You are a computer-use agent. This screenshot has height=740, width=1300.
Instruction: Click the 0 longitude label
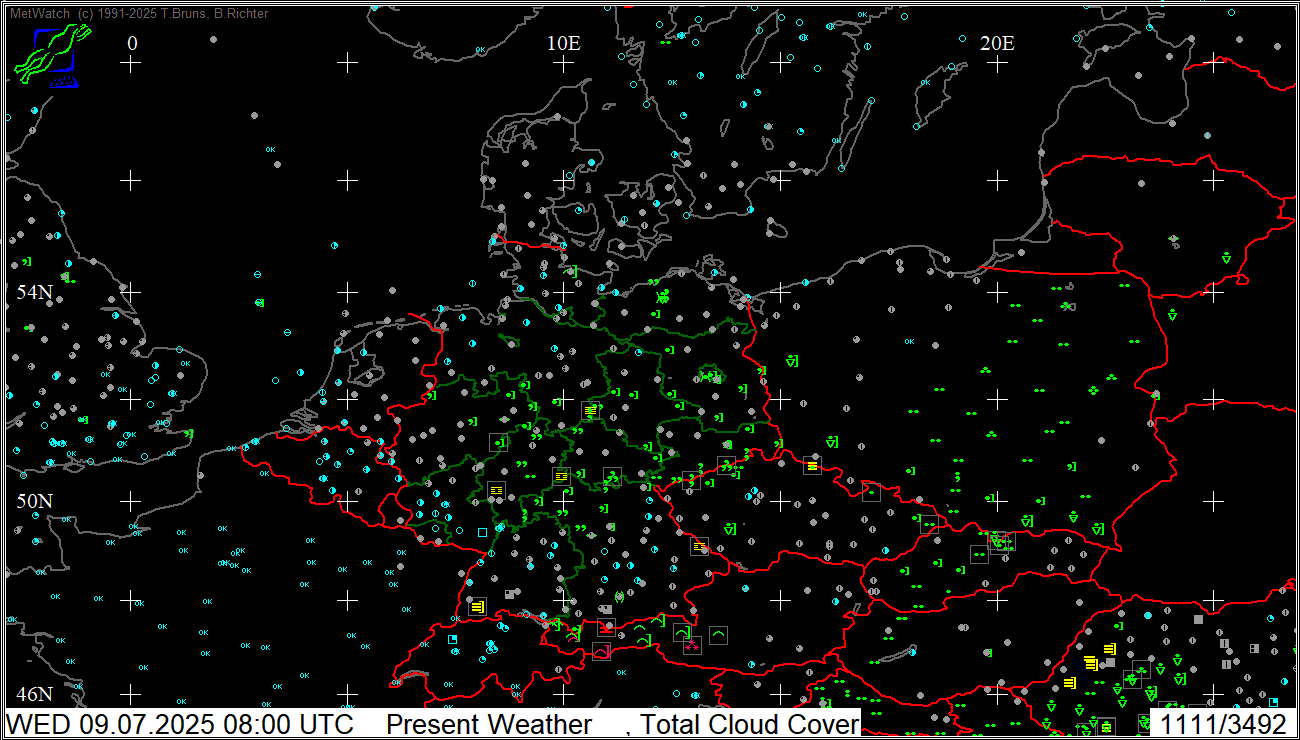(133, 43)
